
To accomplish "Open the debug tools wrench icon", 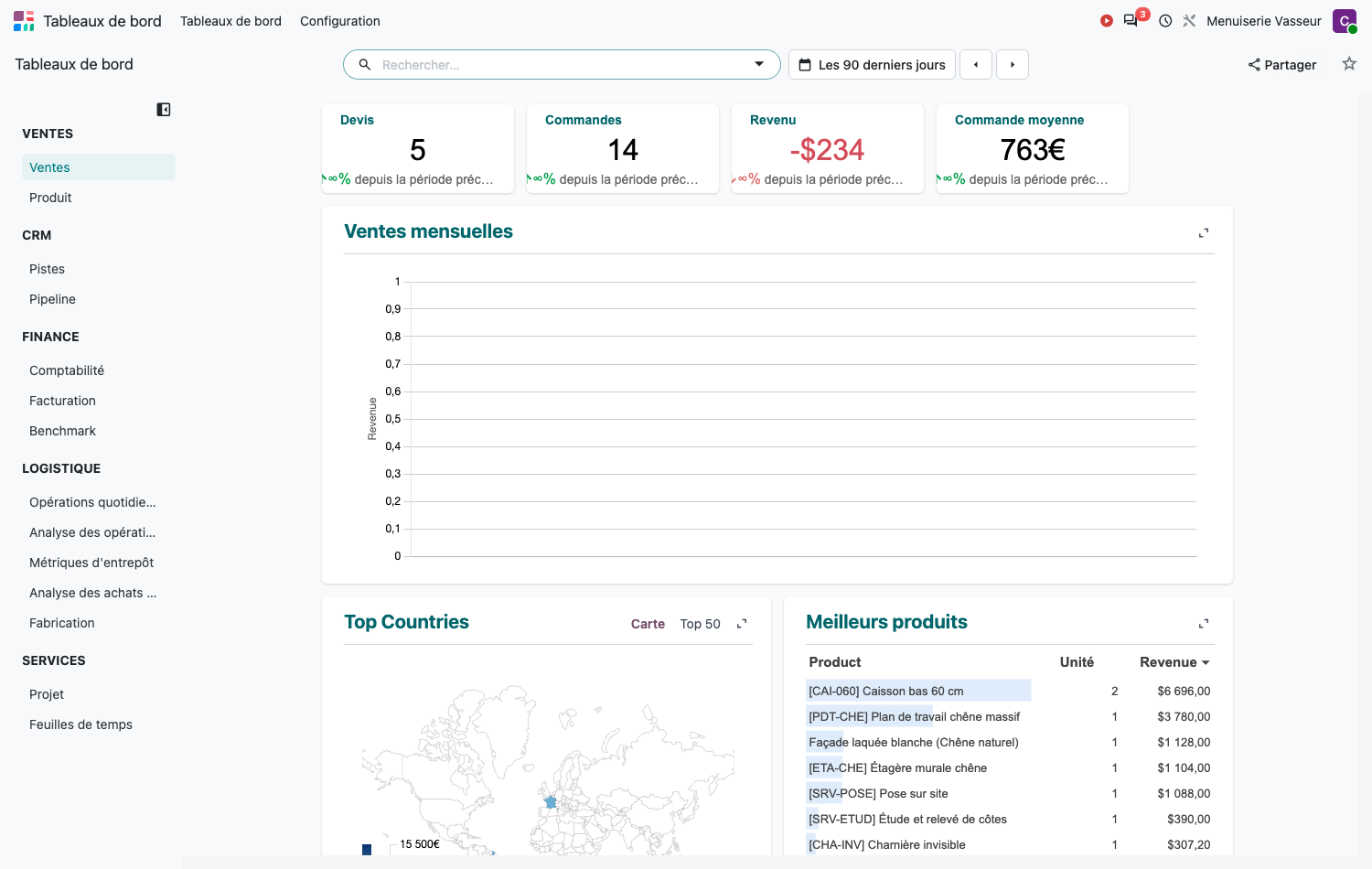I will click(1189, 21).
